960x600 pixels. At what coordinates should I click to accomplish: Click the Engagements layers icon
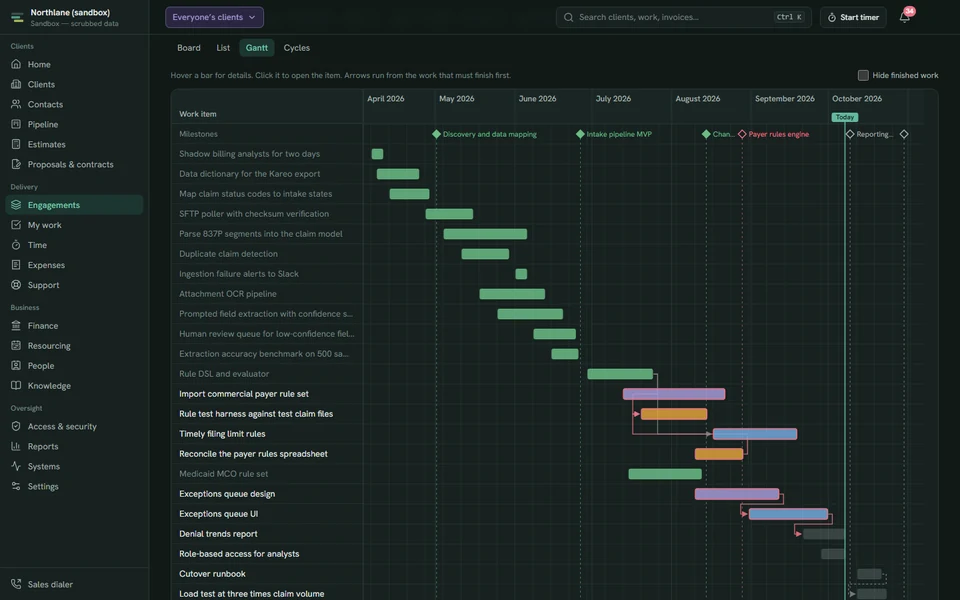pyautogui.click(x=16, y=205)
